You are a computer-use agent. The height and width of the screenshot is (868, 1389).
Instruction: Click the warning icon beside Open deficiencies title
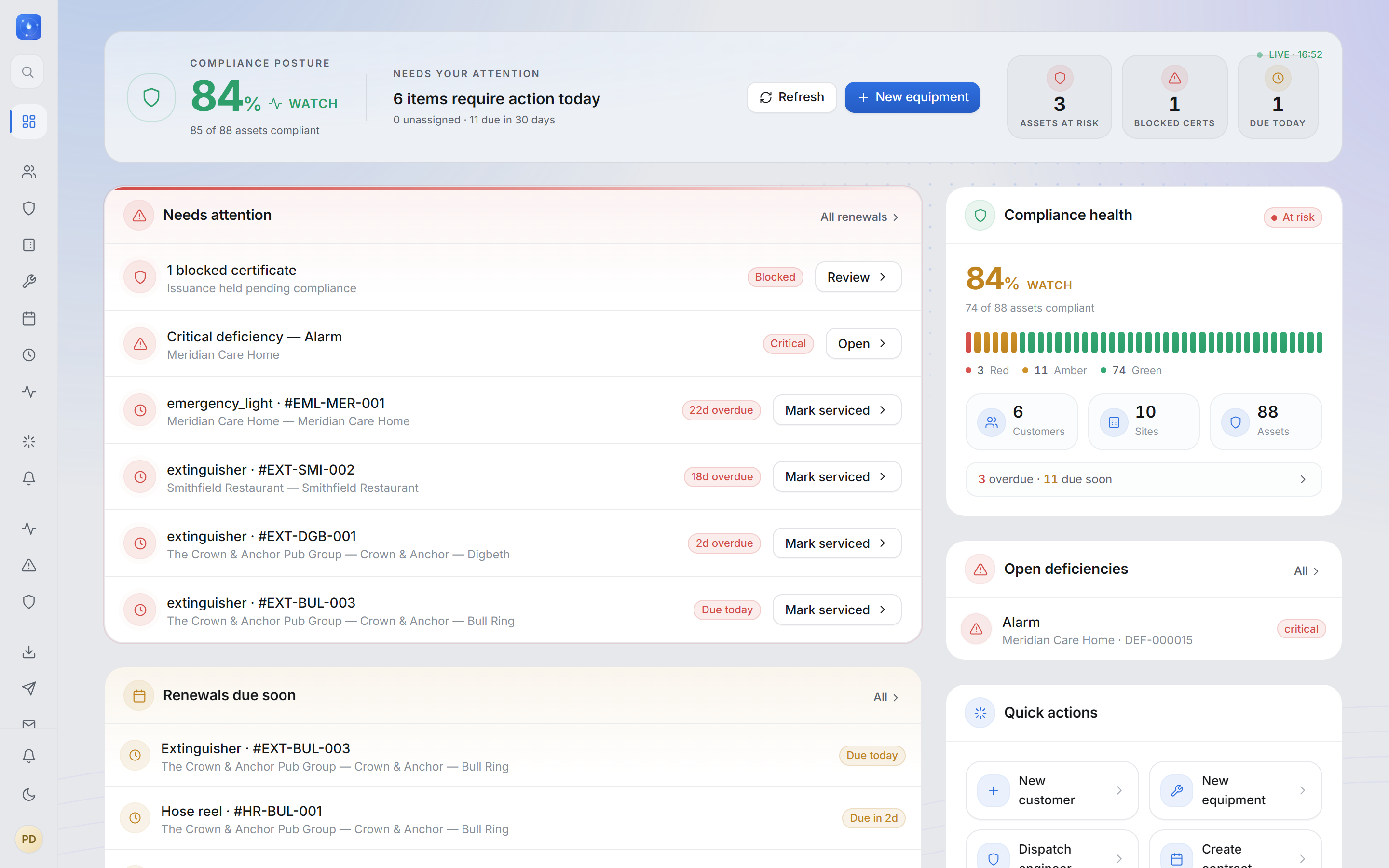(980, 569)
